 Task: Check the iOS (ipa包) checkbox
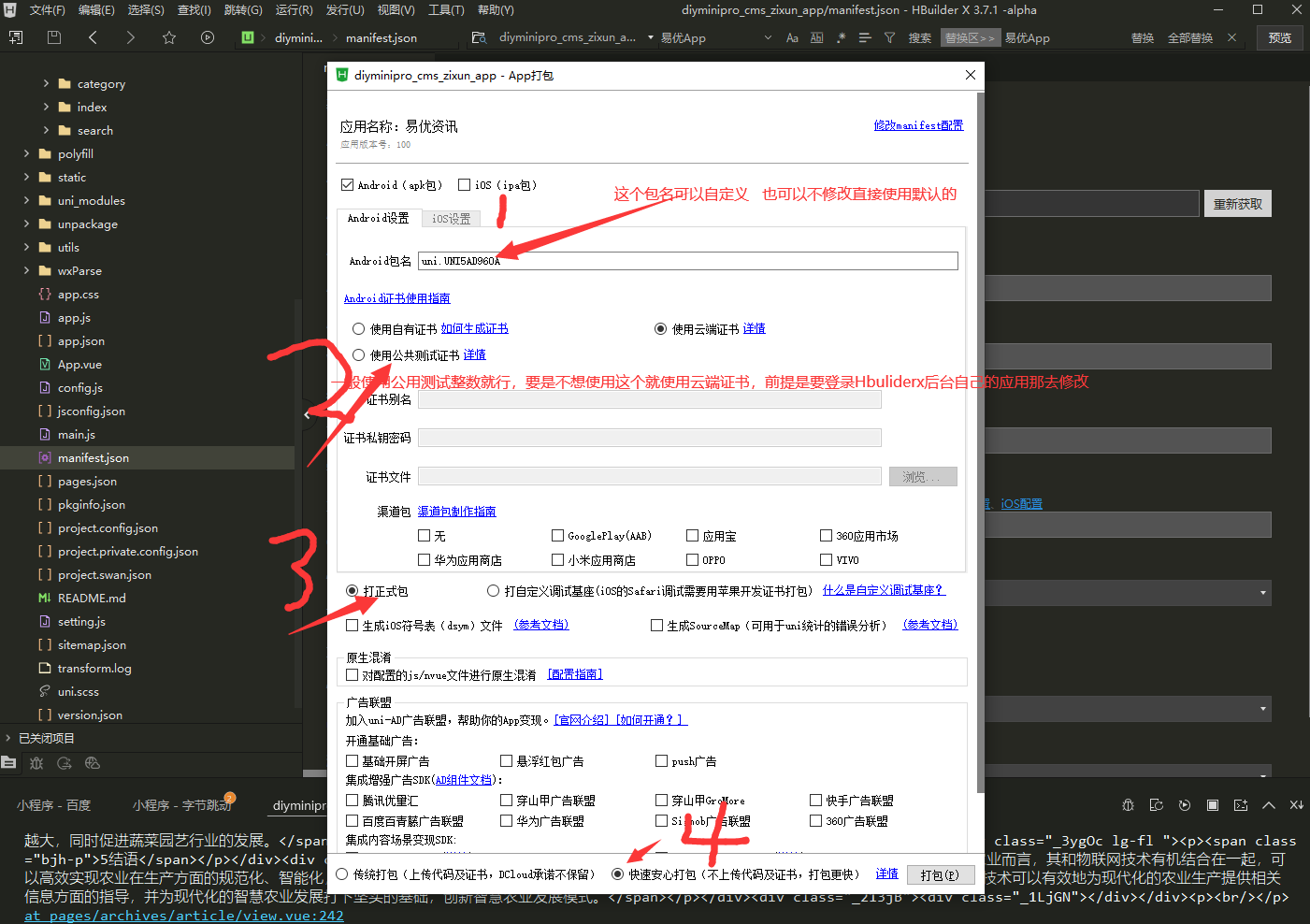[x=464, y=185]
